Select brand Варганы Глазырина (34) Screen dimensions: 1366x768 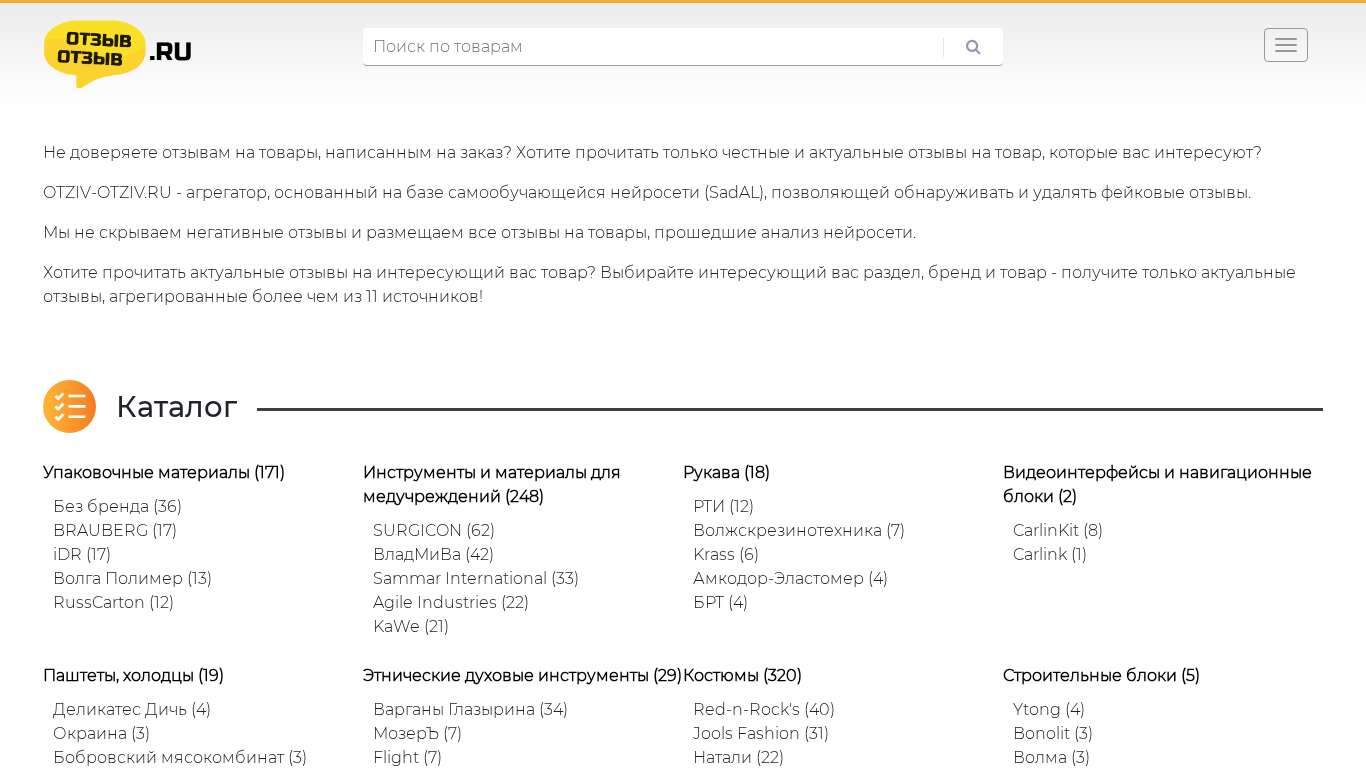[470, 709]
